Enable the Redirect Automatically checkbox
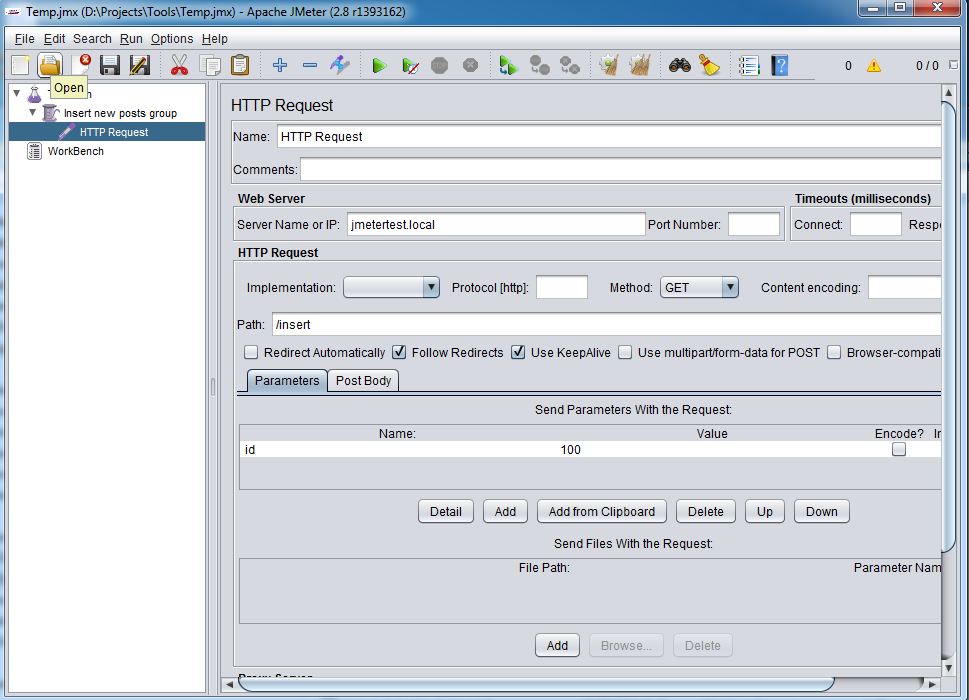This screenshot has height=700, width=969. [x=251, y=353]
